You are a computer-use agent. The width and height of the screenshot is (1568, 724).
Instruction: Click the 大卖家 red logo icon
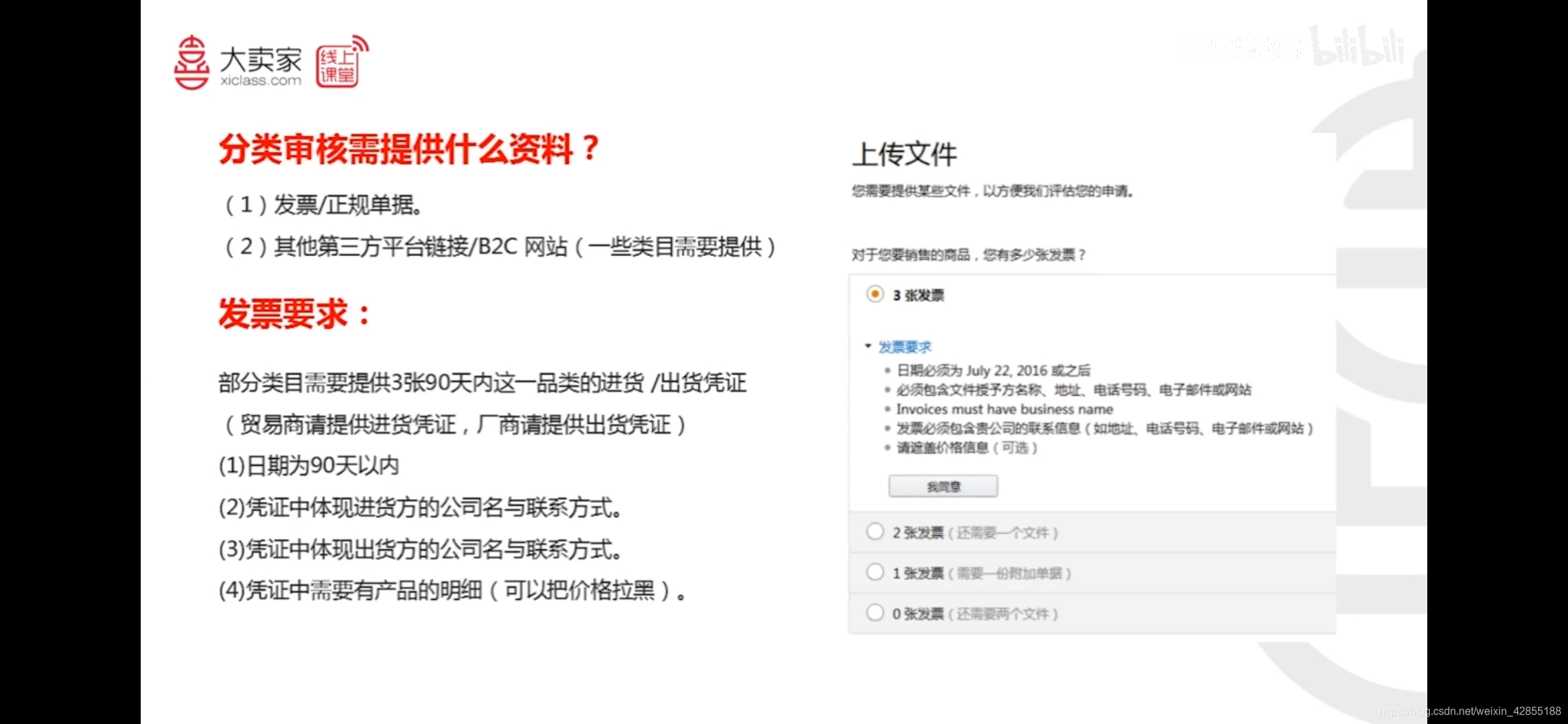click(192, 62)
